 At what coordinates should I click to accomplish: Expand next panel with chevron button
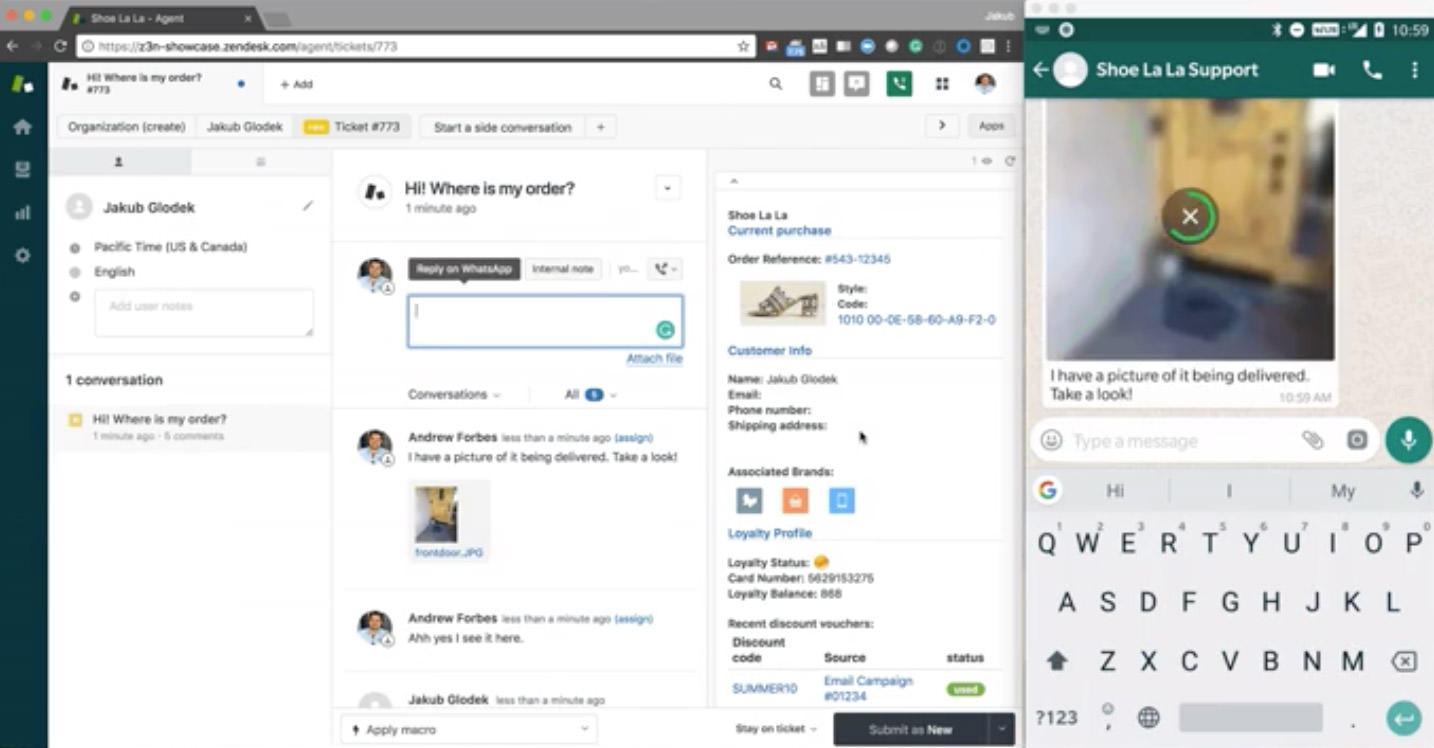tap(941, 126)
